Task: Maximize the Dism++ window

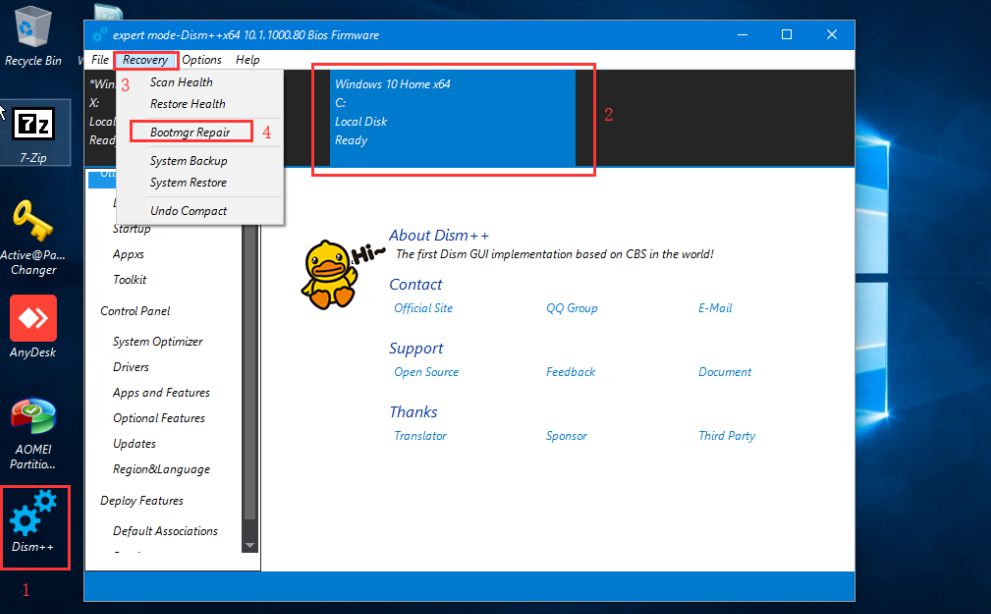Action: 786,35
